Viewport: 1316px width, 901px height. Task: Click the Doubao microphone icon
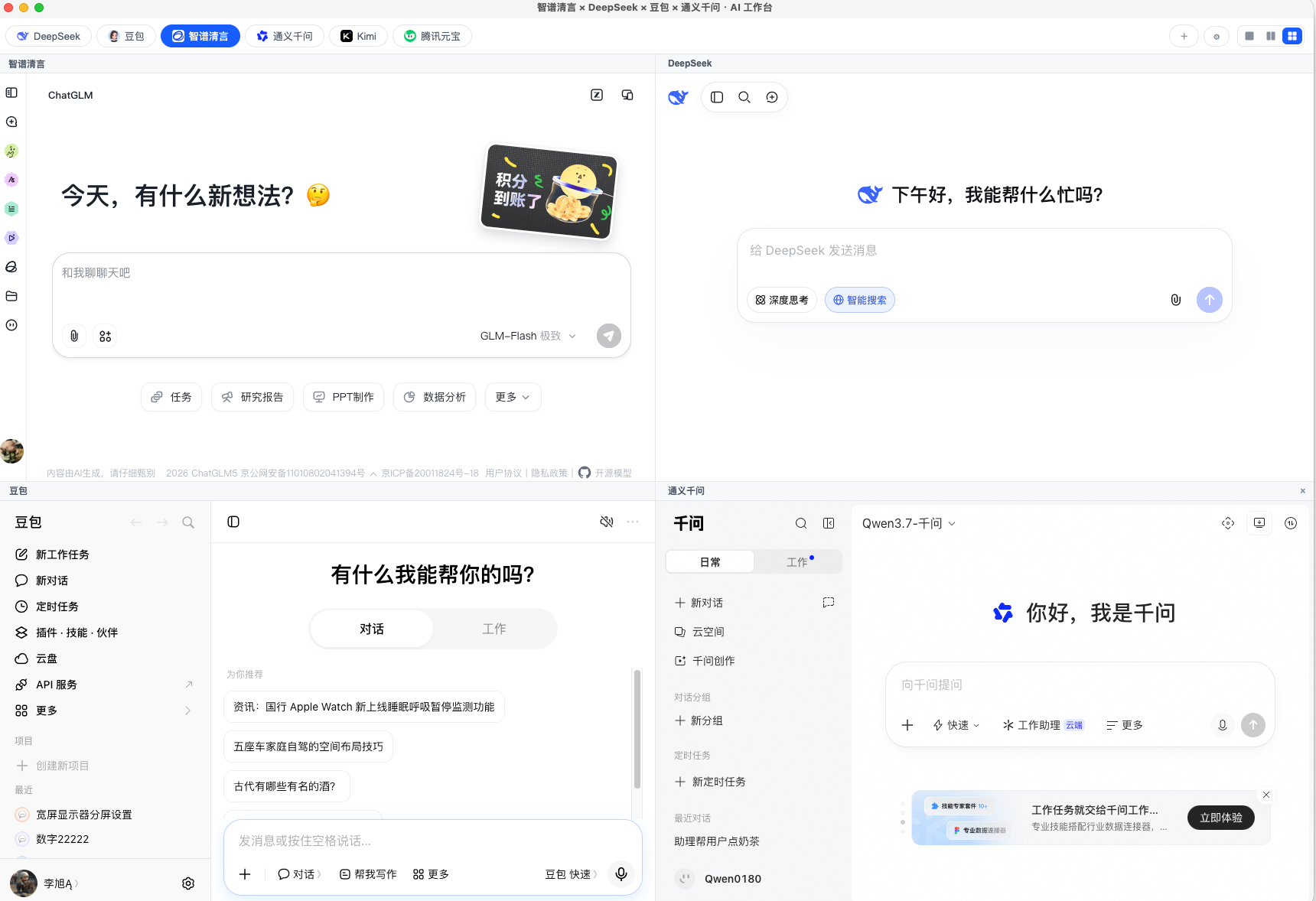621,873
